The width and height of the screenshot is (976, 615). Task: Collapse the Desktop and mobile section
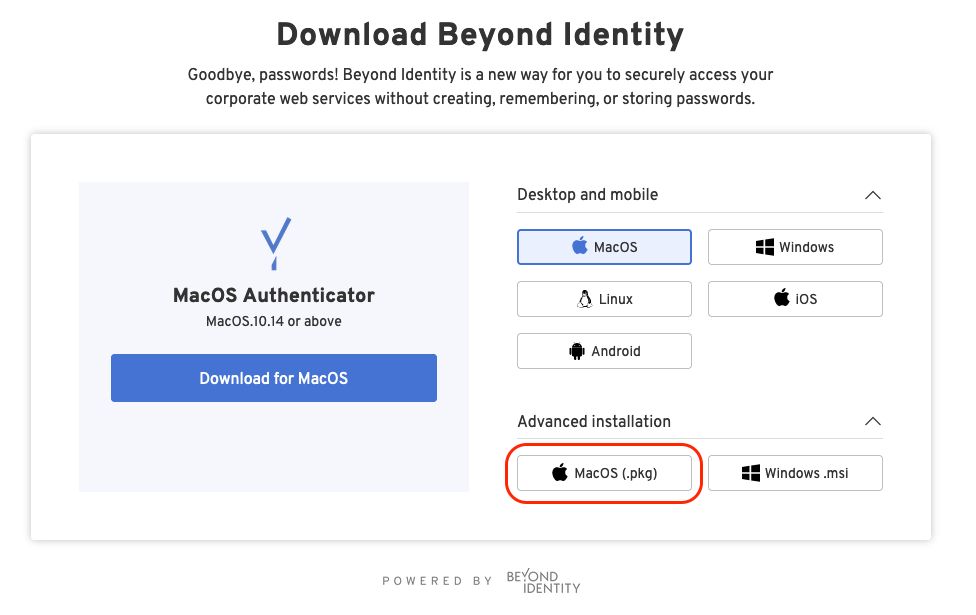pyautogui.click(x=873, y=195)
